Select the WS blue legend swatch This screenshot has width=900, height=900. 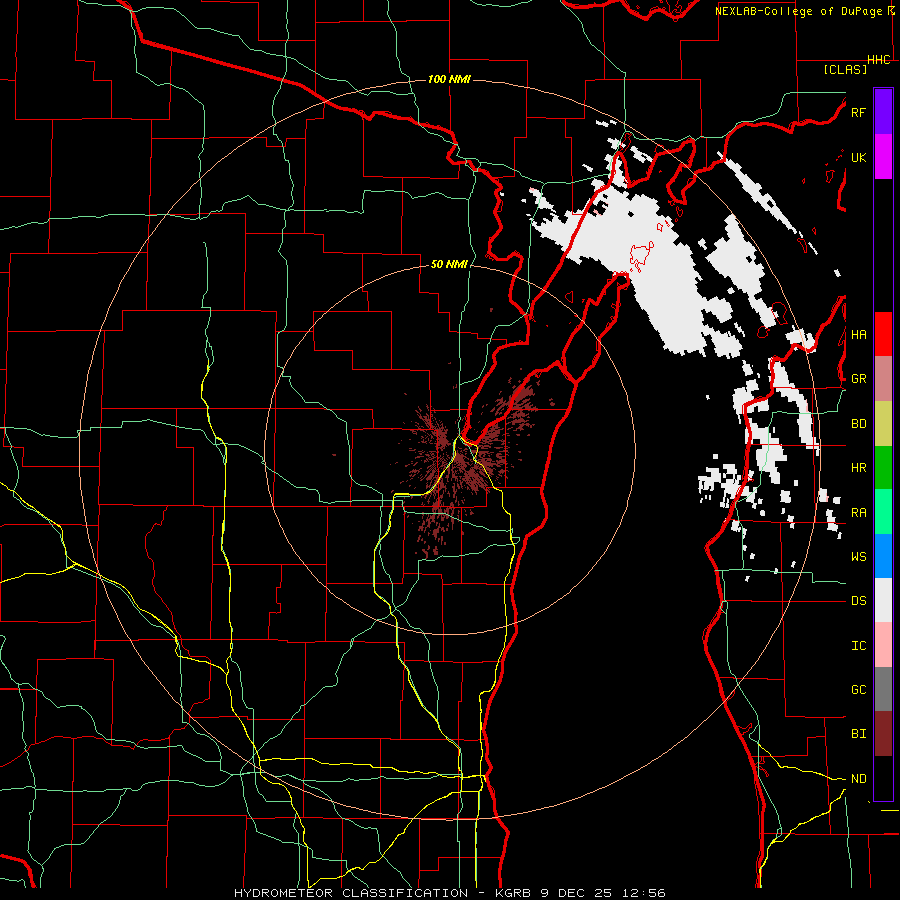(883, 556)
